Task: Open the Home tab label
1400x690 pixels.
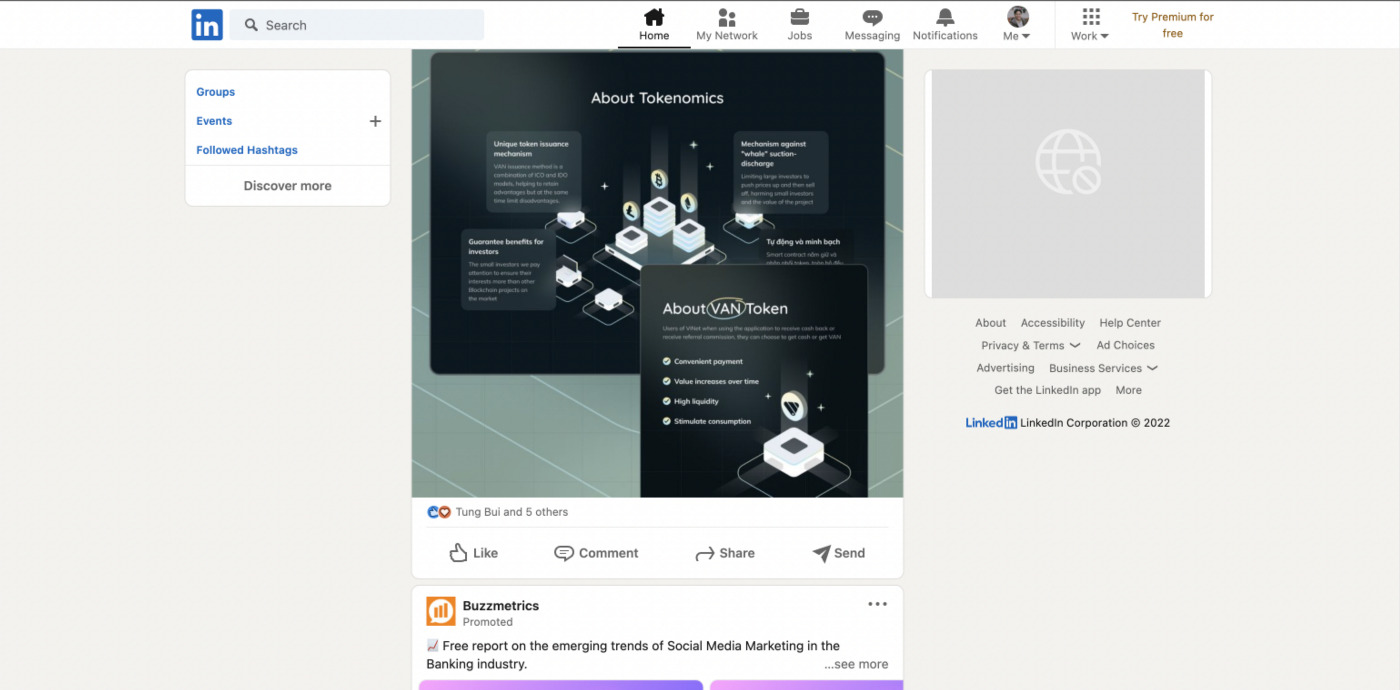Action: 654,36
